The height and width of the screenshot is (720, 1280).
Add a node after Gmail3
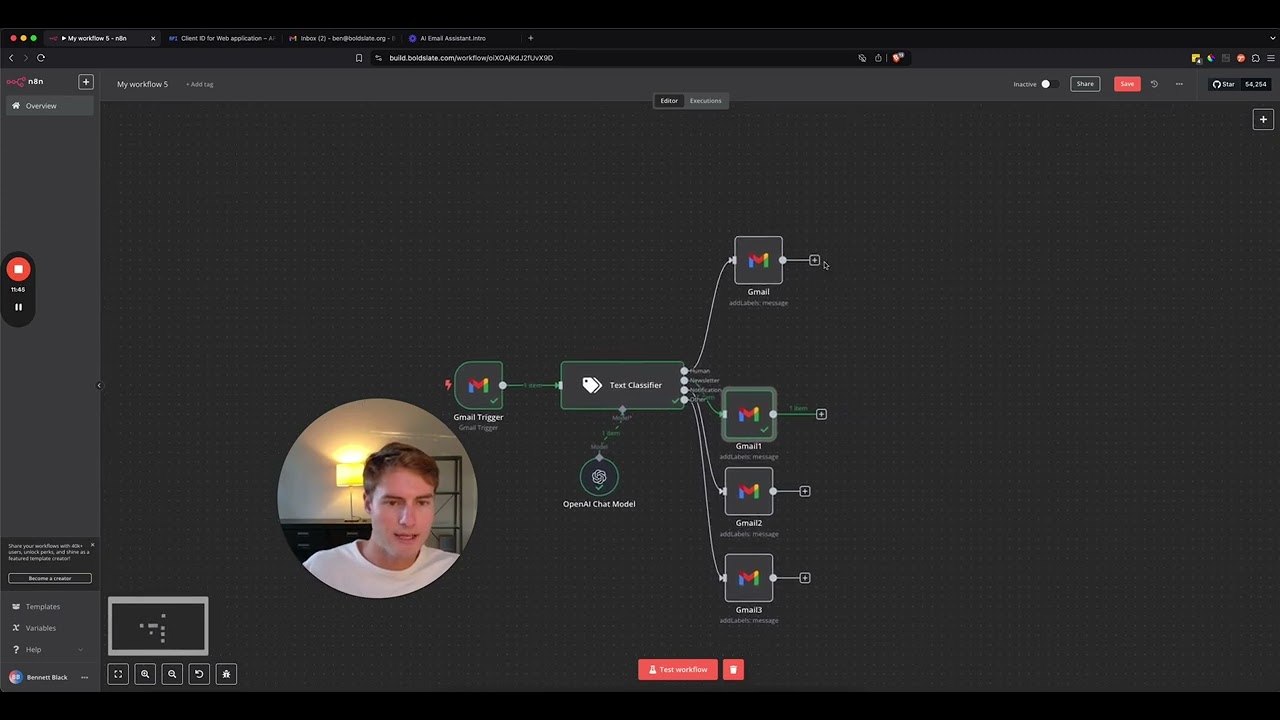click(805, 578)
